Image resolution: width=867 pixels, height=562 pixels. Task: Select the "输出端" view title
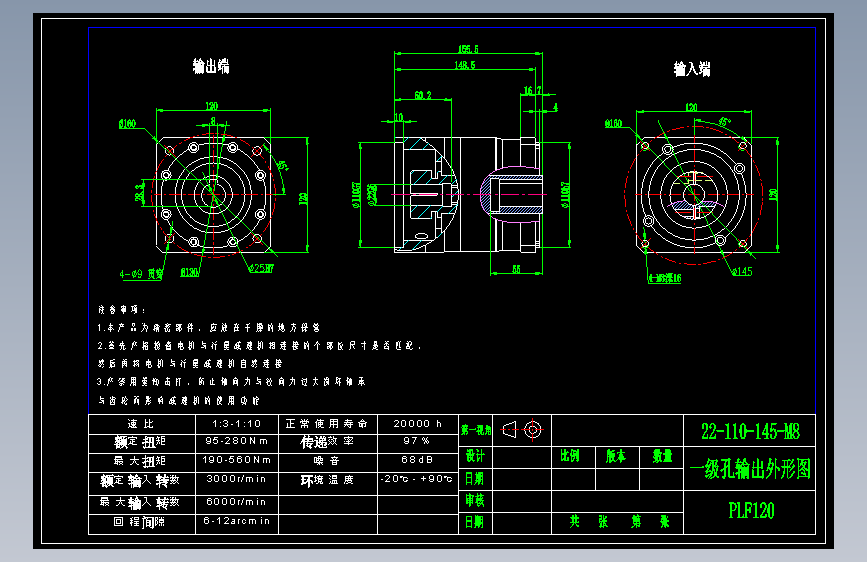[211, 66]
